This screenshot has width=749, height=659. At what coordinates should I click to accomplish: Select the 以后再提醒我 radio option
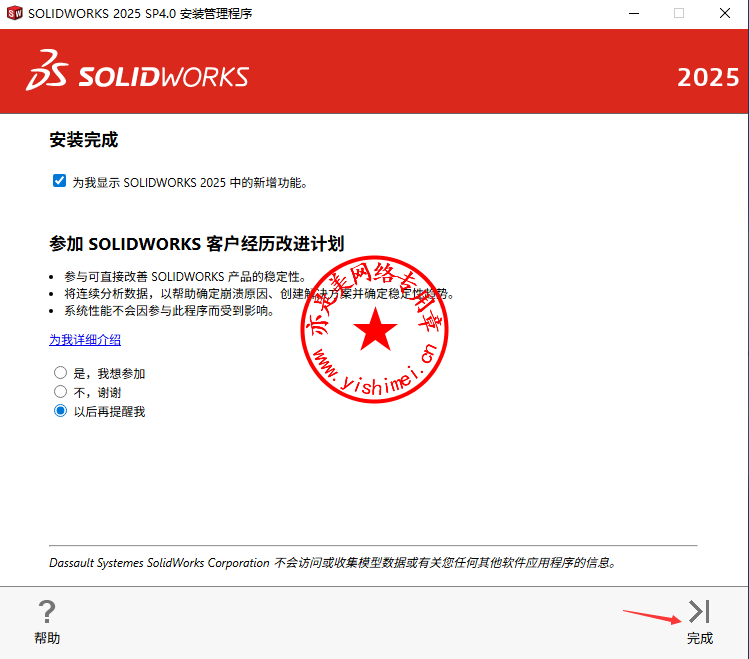pos(60,411)
